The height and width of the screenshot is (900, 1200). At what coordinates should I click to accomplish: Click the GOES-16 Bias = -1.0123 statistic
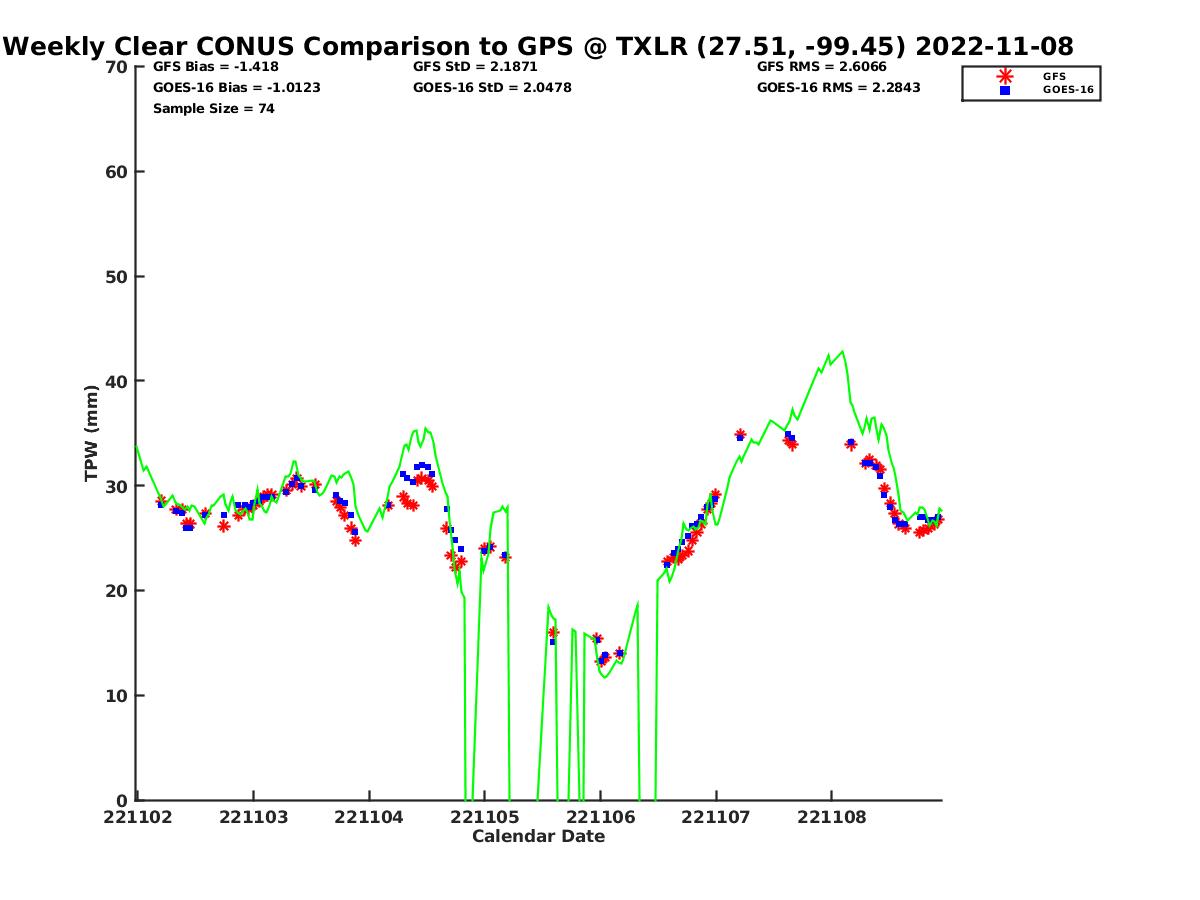(x=236, y=87)
